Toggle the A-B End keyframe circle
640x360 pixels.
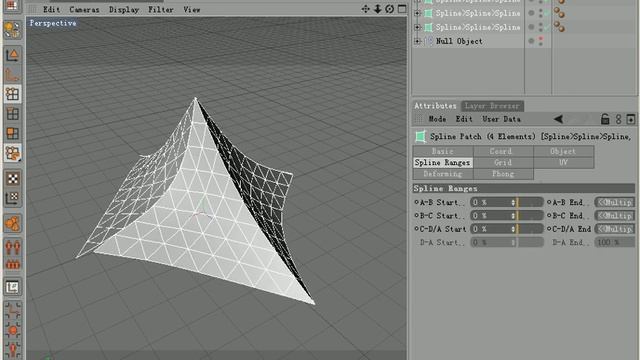click(x=549, y=202)
